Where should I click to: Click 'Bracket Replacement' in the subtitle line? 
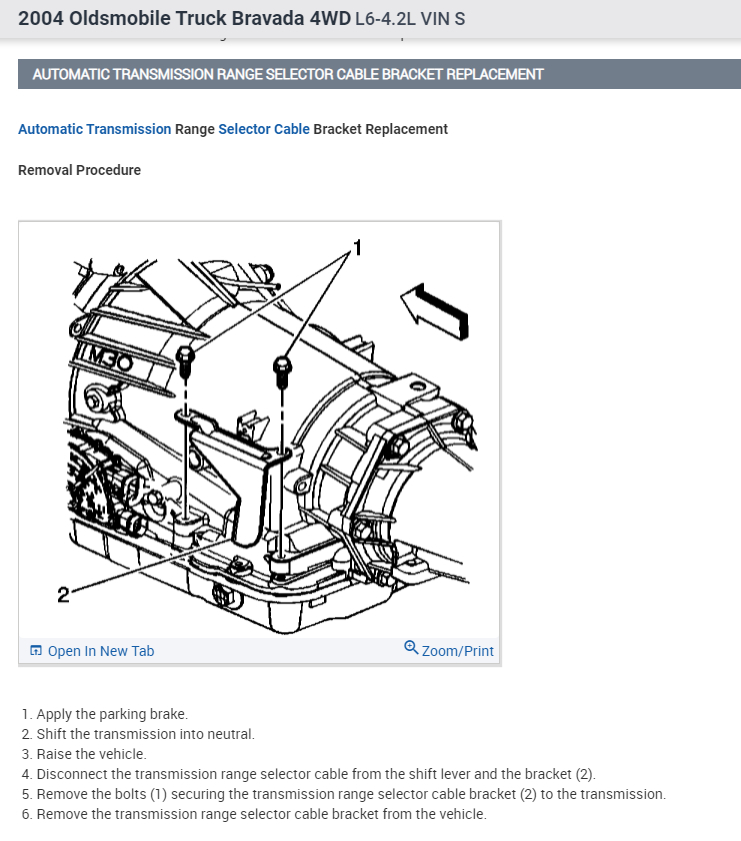[380, 129]
